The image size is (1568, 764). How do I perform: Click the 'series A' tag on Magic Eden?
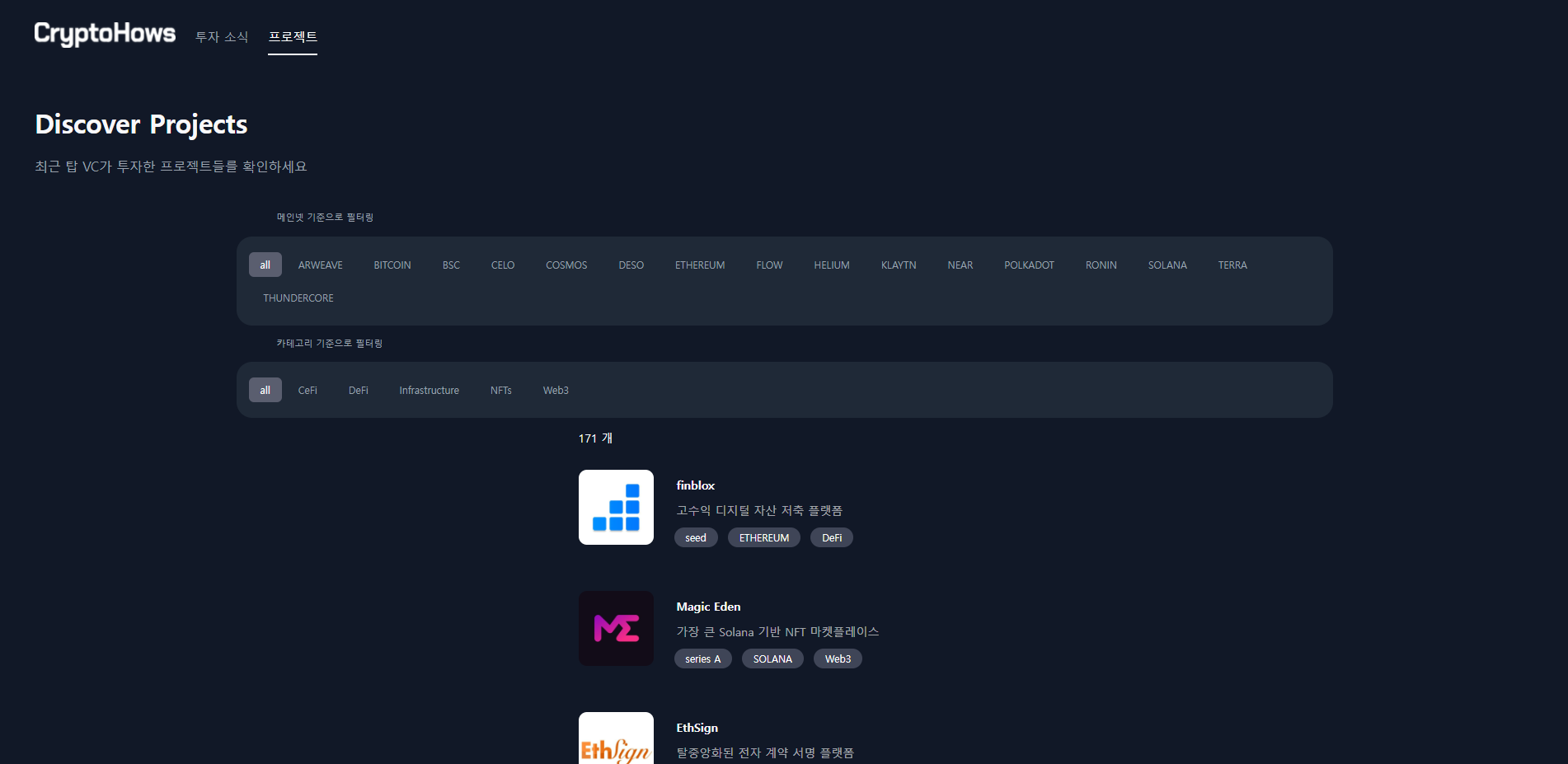(x=703, y=659)
